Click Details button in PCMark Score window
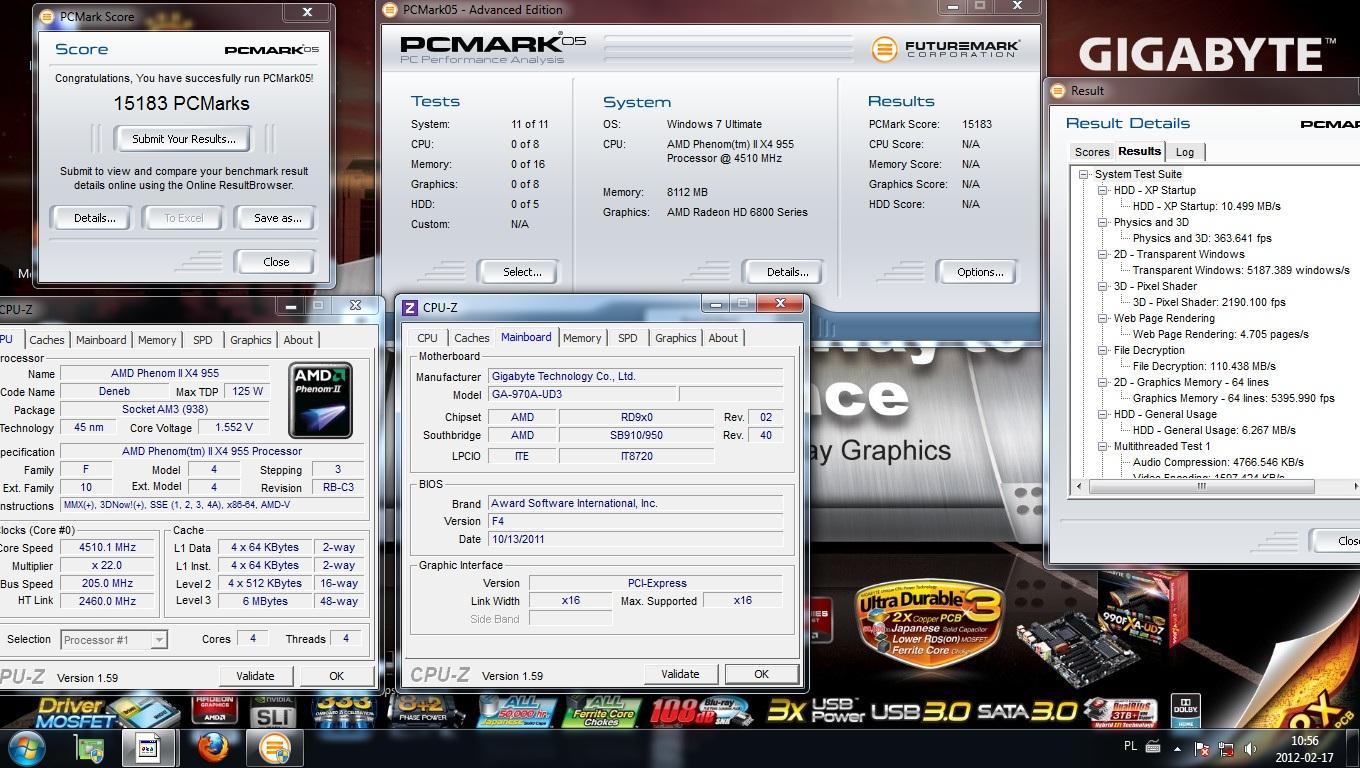This screenshot has width=1360, height=768. (x=94, y=218)
